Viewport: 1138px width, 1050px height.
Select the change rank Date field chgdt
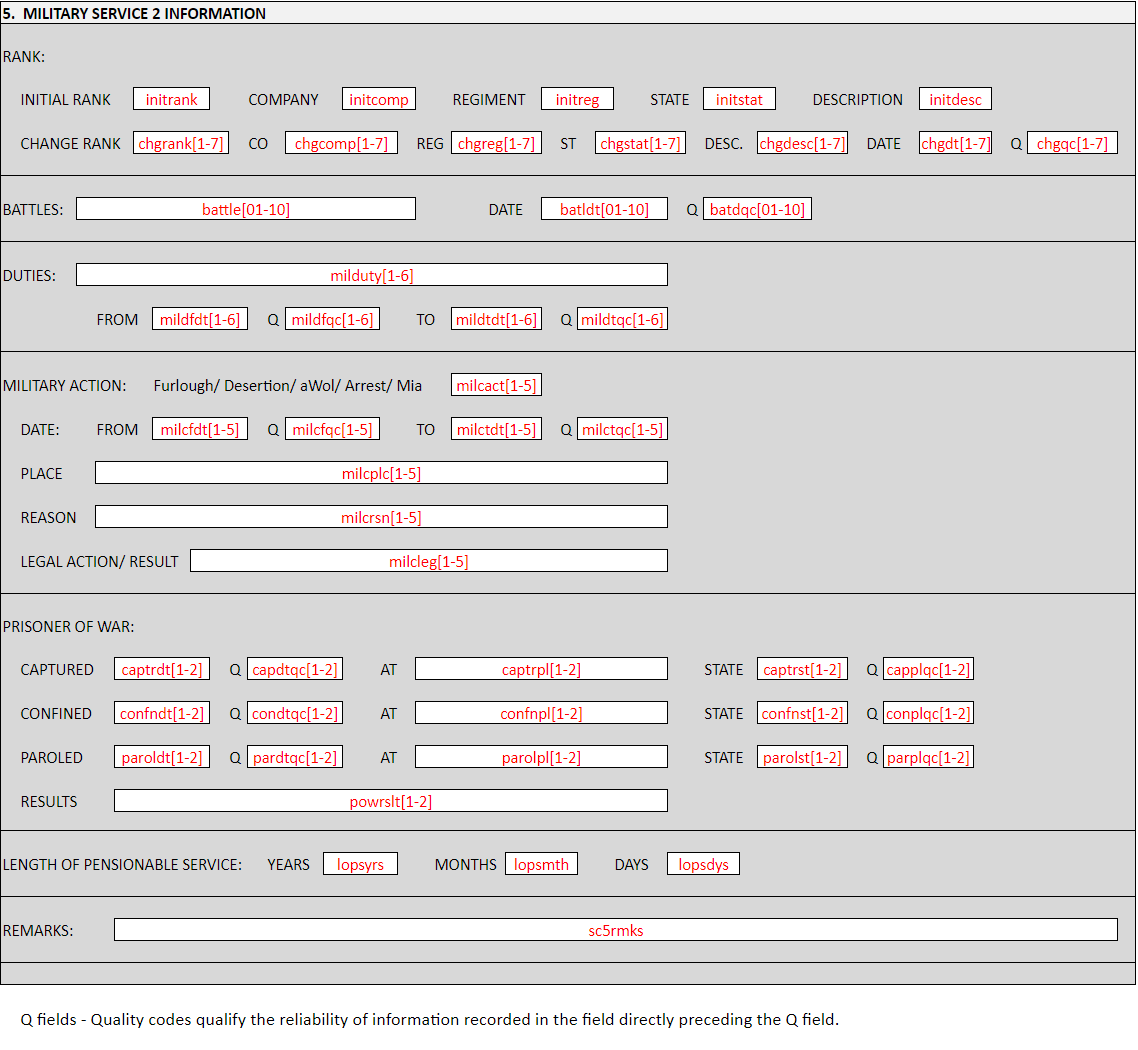click(955, 143)
